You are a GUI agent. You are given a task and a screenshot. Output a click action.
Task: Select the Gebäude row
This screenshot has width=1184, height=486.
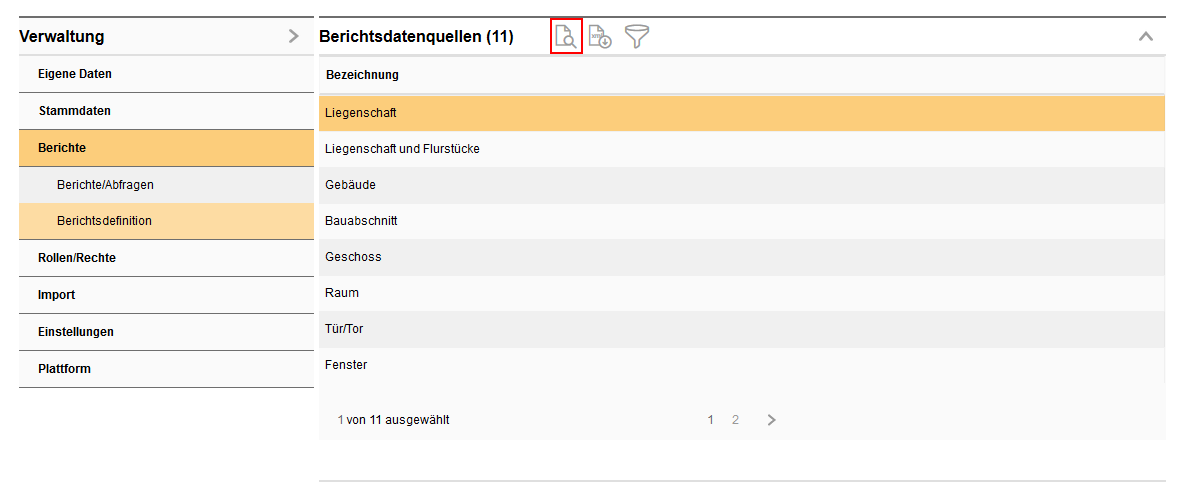tap(350, 185)
